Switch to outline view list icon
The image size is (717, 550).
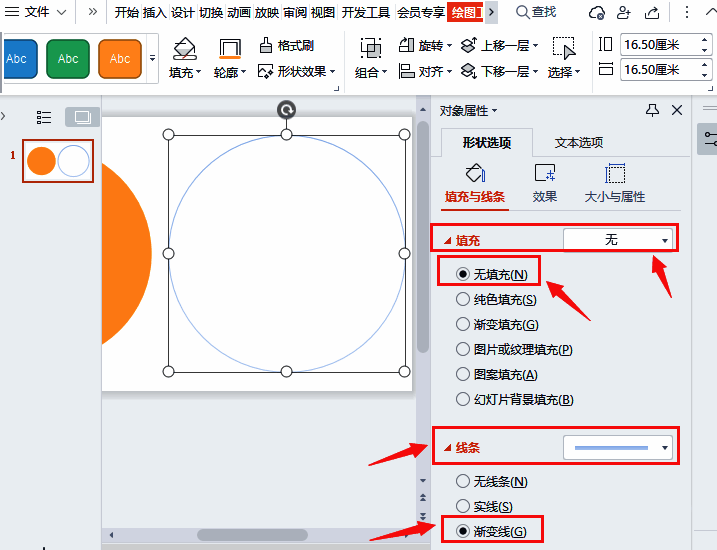pos(44,117)
